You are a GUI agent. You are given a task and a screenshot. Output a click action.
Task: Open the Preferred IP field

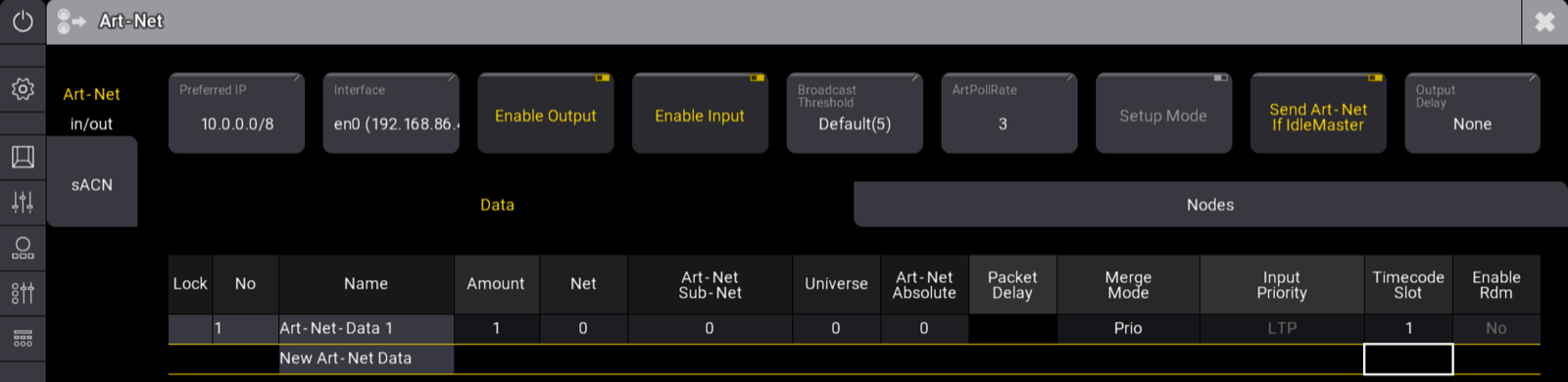[x=236, y=114]
